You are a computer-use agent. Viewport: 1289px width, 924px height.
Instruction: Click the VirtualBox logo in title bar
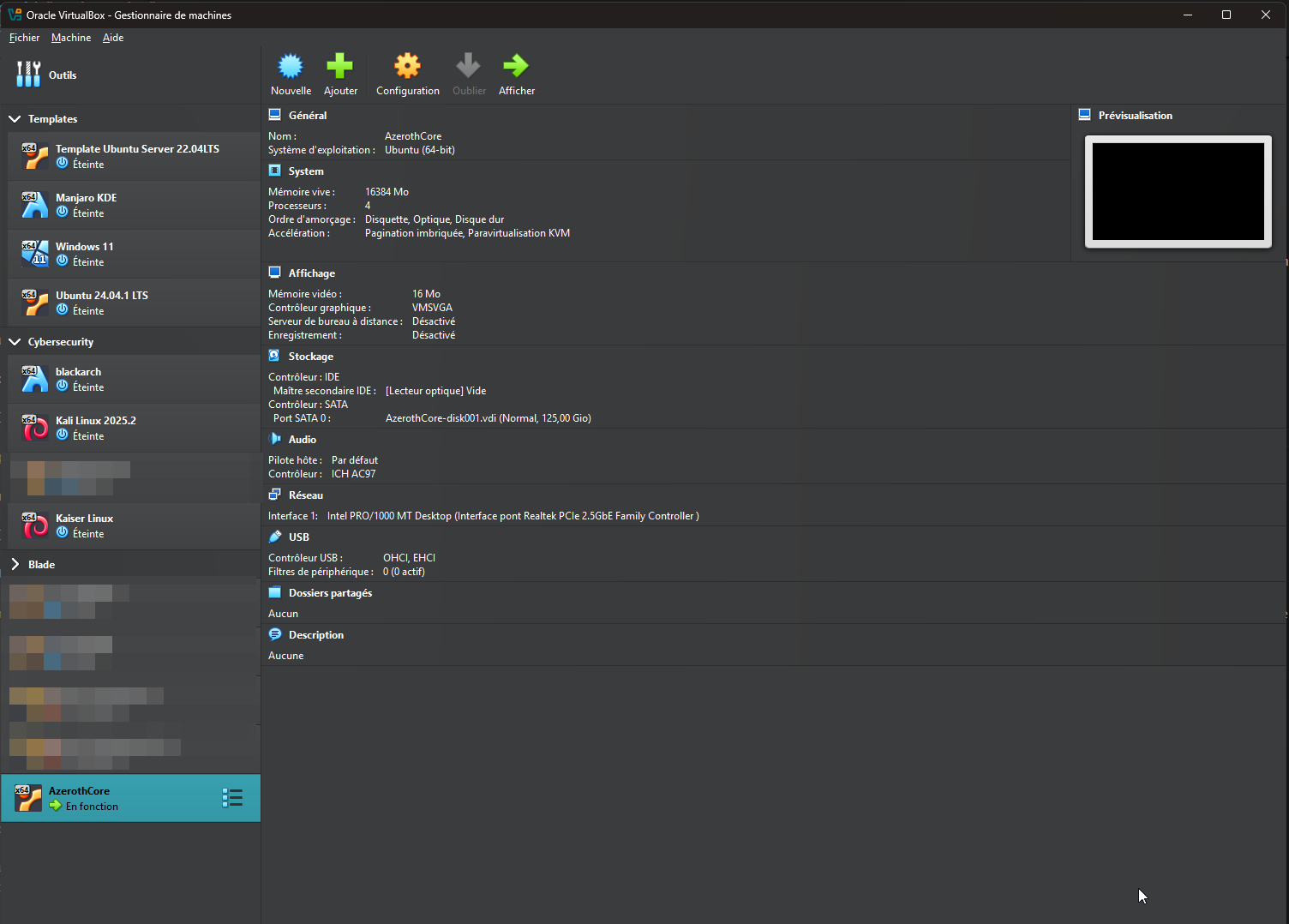click(15, 15)
